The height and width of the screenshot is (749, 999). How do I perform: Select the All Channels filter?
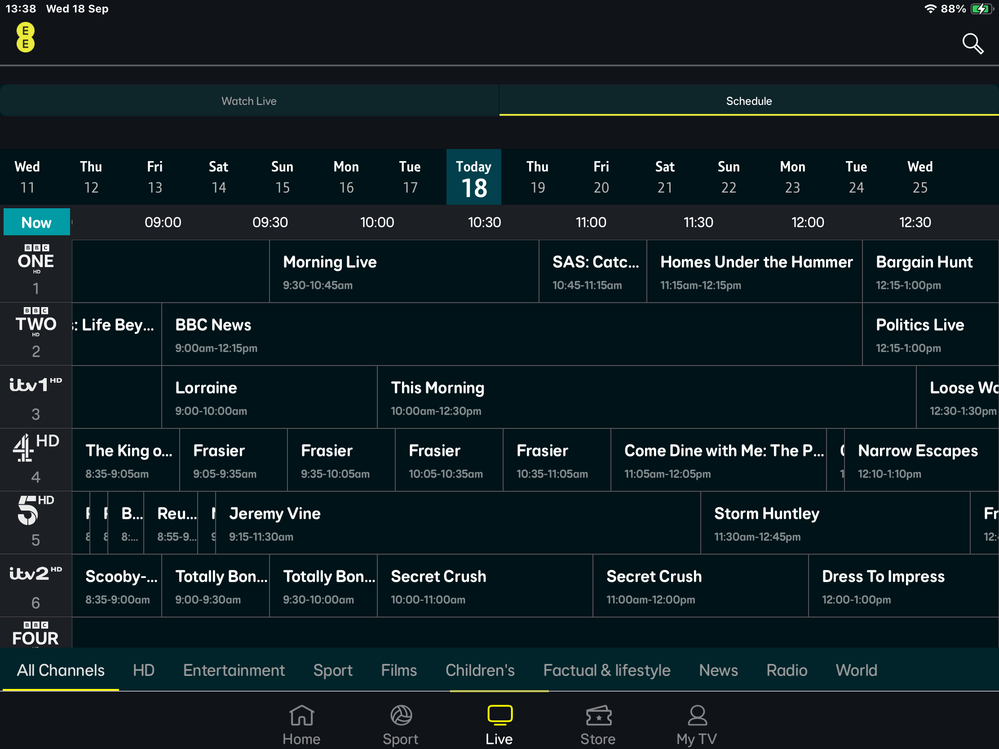61,670
